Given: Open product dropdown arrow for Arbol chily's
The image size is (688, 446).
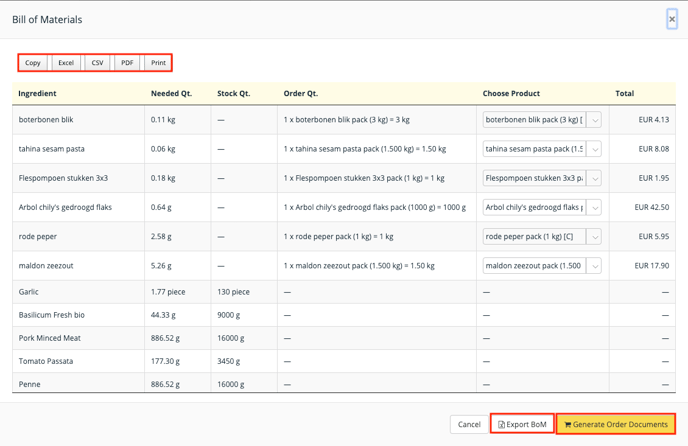Looking at the screenshot, I should click(594, 208).
